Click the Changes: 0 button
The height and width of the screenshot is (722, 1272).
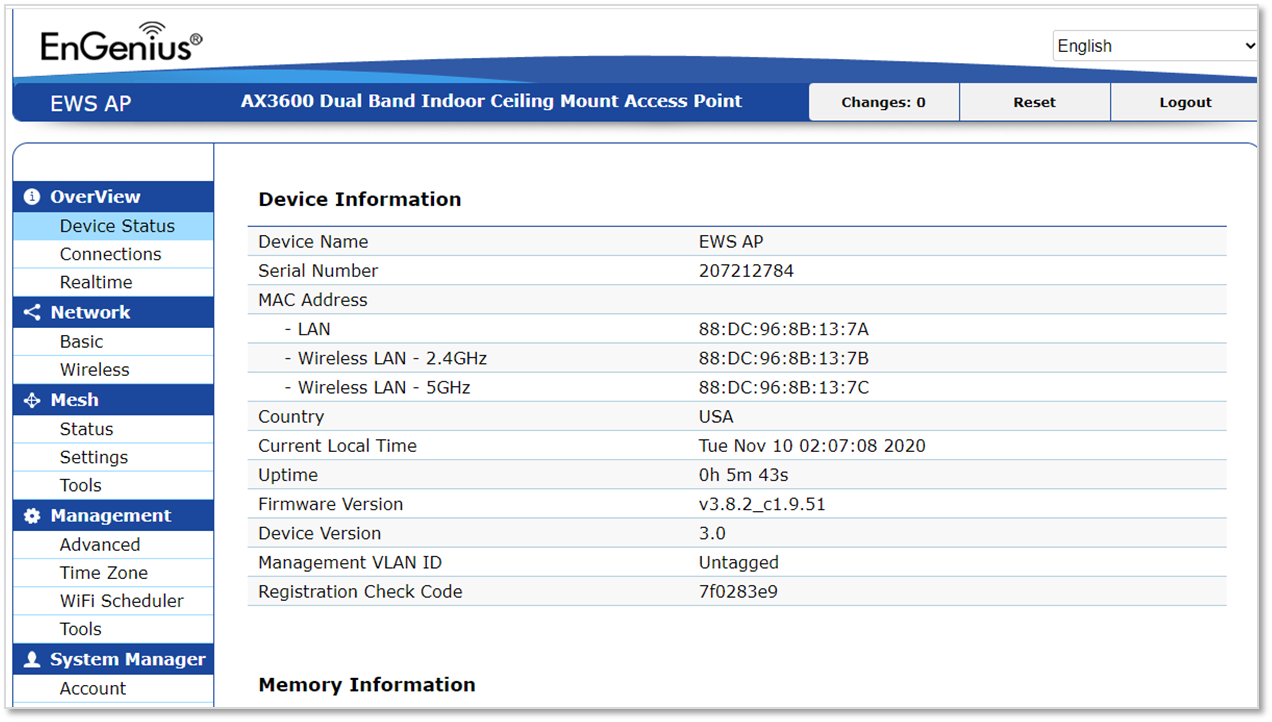[x=883, y=102]
